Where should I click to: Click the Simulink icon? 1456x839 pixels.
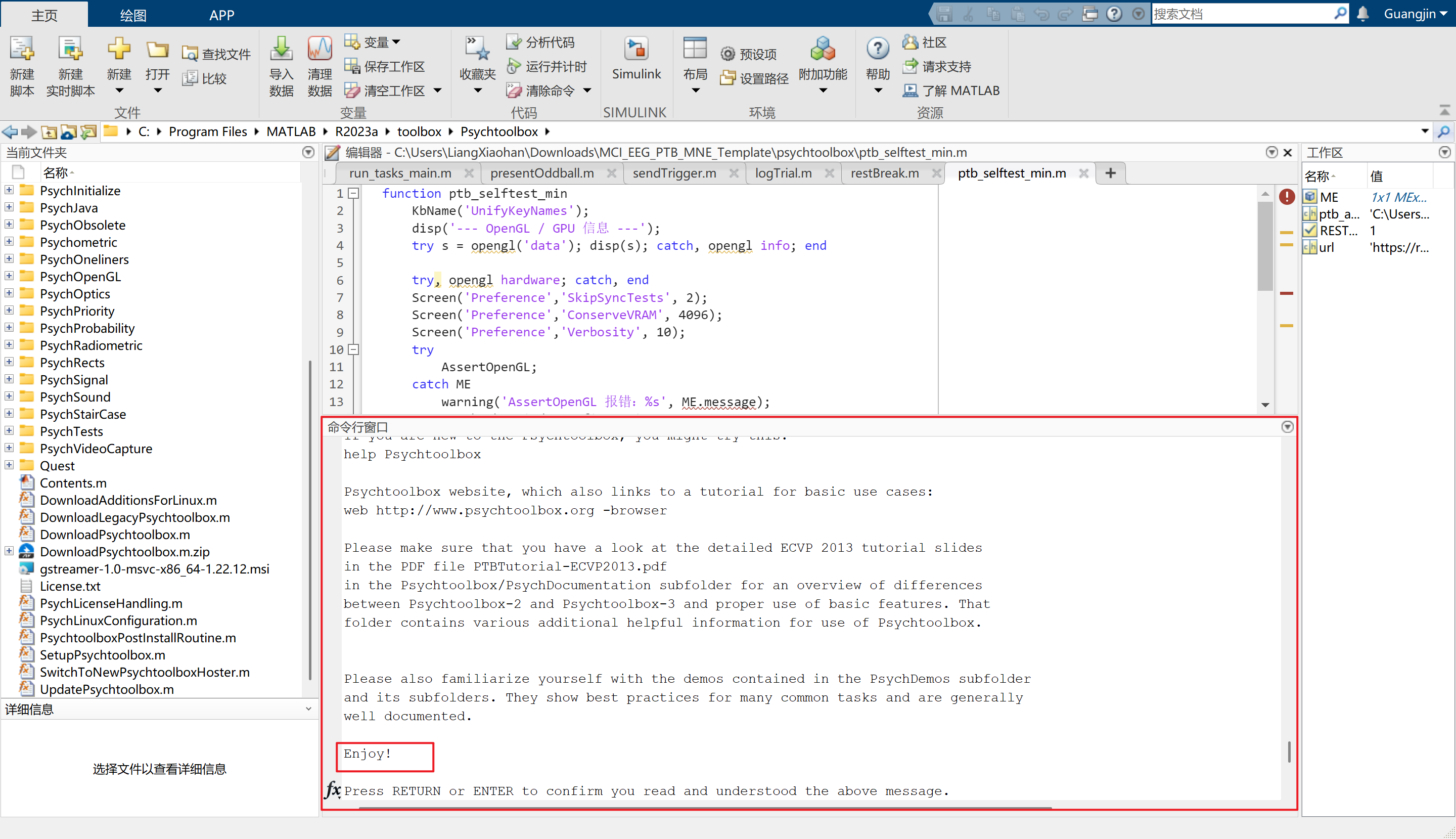pos(636,50)
